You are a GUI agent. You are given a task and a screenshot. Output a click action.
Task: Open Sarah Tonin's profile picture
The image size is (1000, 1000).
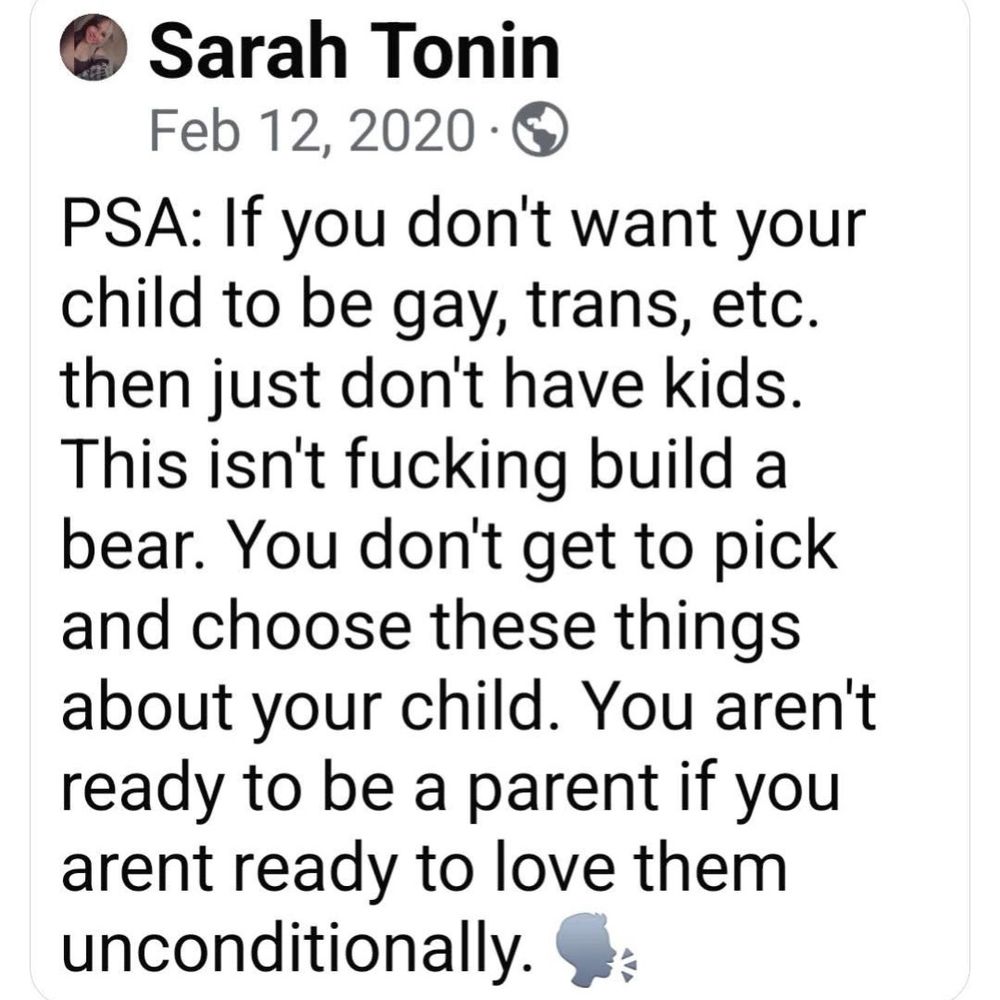pos(93,47)
